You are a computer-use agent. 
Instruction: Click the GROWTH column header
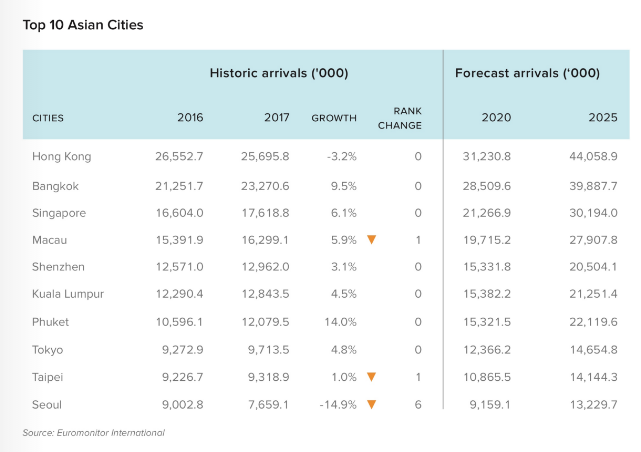(x=334, y=118)
